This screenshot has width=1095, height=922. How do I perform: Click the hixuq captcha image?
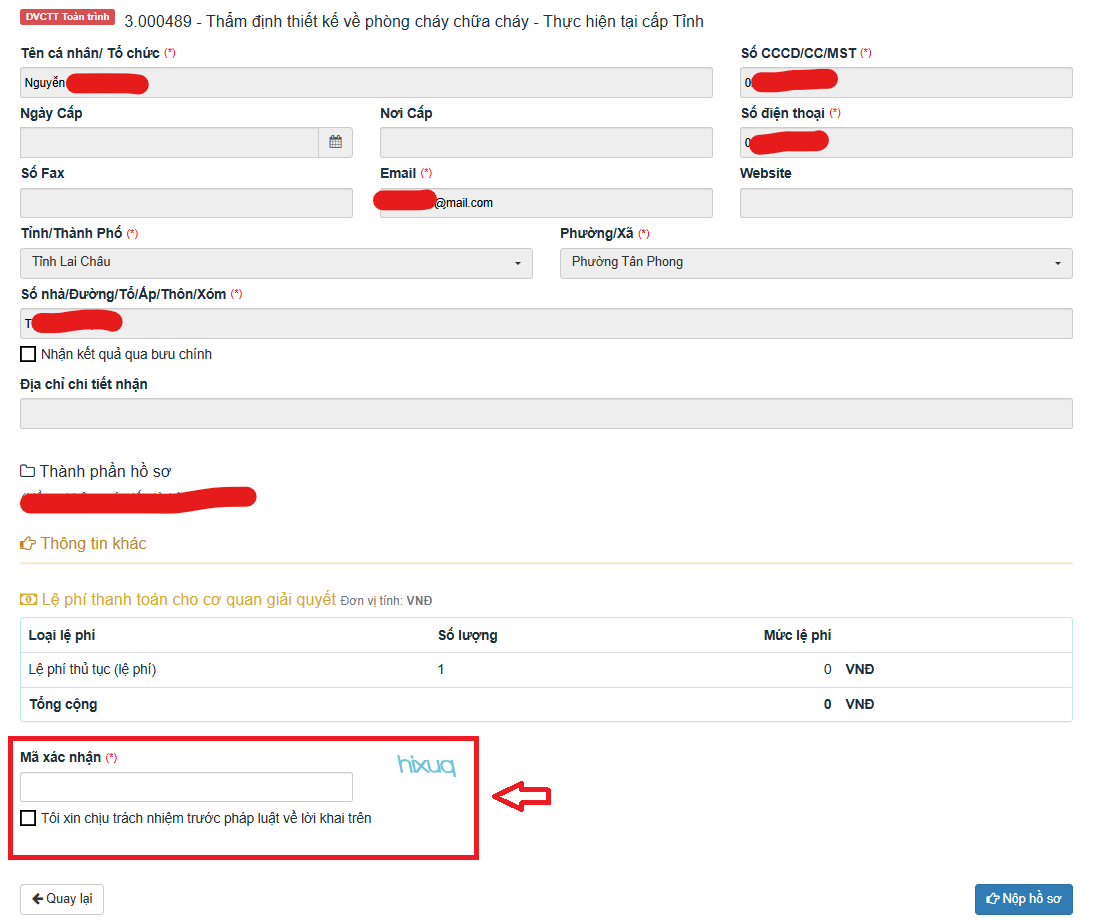click(426, 766)
